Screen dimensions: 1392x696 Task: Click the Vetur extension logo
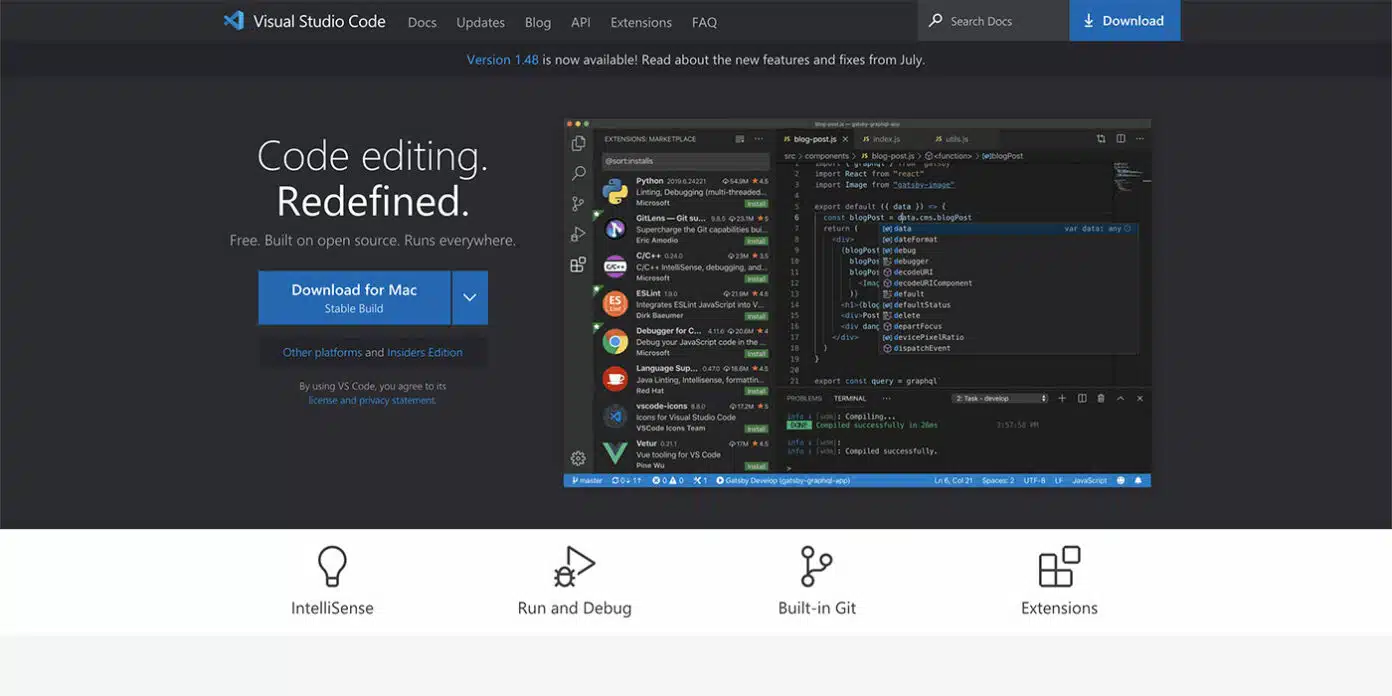[615, 454]
